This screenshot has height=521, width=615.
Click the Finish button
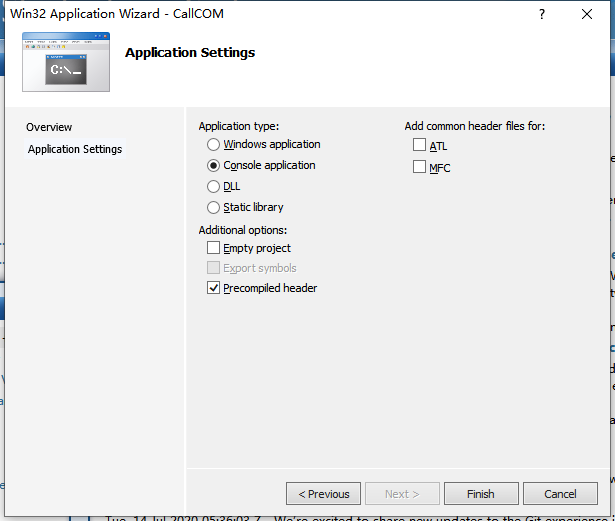(x=481, y=494)
